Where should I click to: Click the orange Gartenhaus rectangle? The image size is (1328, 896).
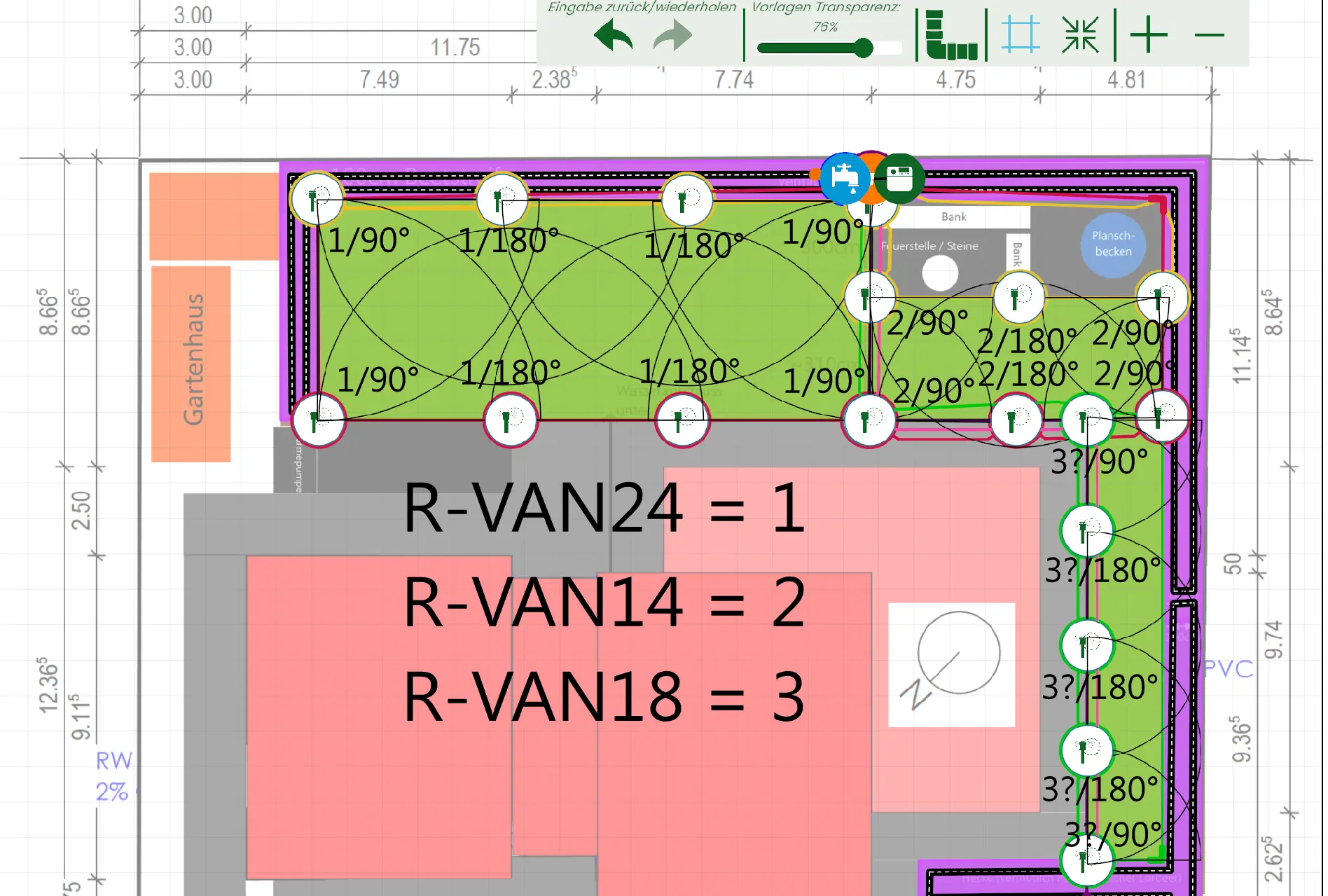pyautogui.click(x=191, y=363)
